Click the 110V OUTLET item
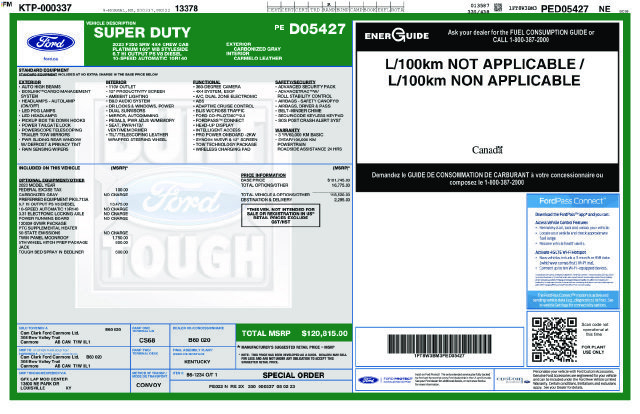Viewport: 640px width, 414px height. (x=120, y=87)
